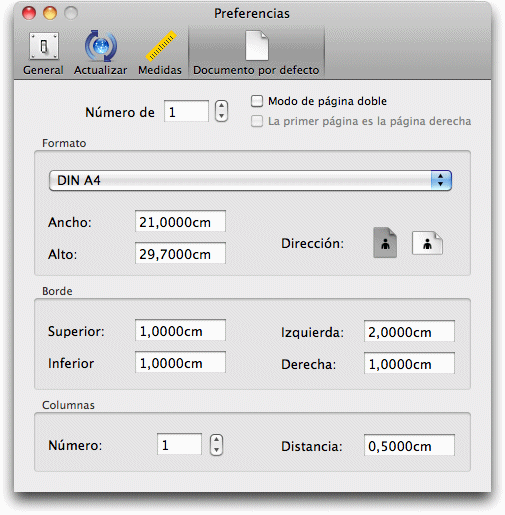Switch to the Medidas ruler pane
The image size is (505, 515).
tap(160, 53)
